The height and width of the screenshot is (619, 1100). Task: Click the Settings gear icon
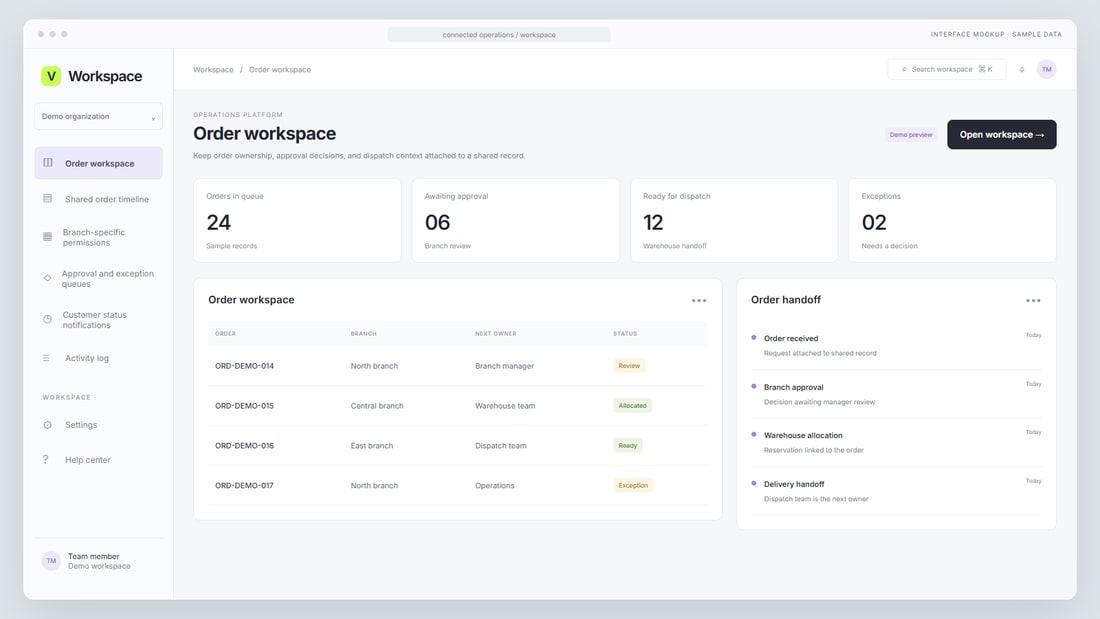pos(48,425)
